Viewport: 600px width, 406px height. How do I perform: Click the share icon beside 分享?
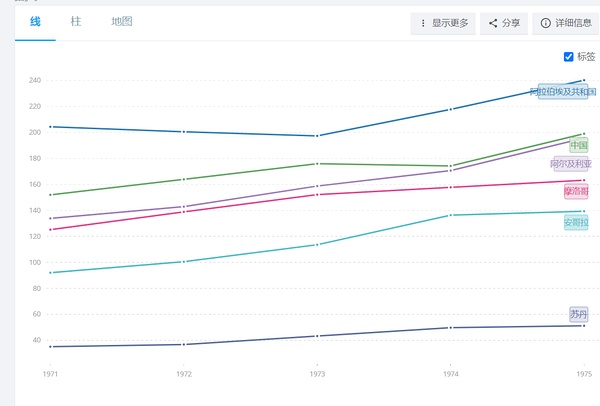coord(493,23)
